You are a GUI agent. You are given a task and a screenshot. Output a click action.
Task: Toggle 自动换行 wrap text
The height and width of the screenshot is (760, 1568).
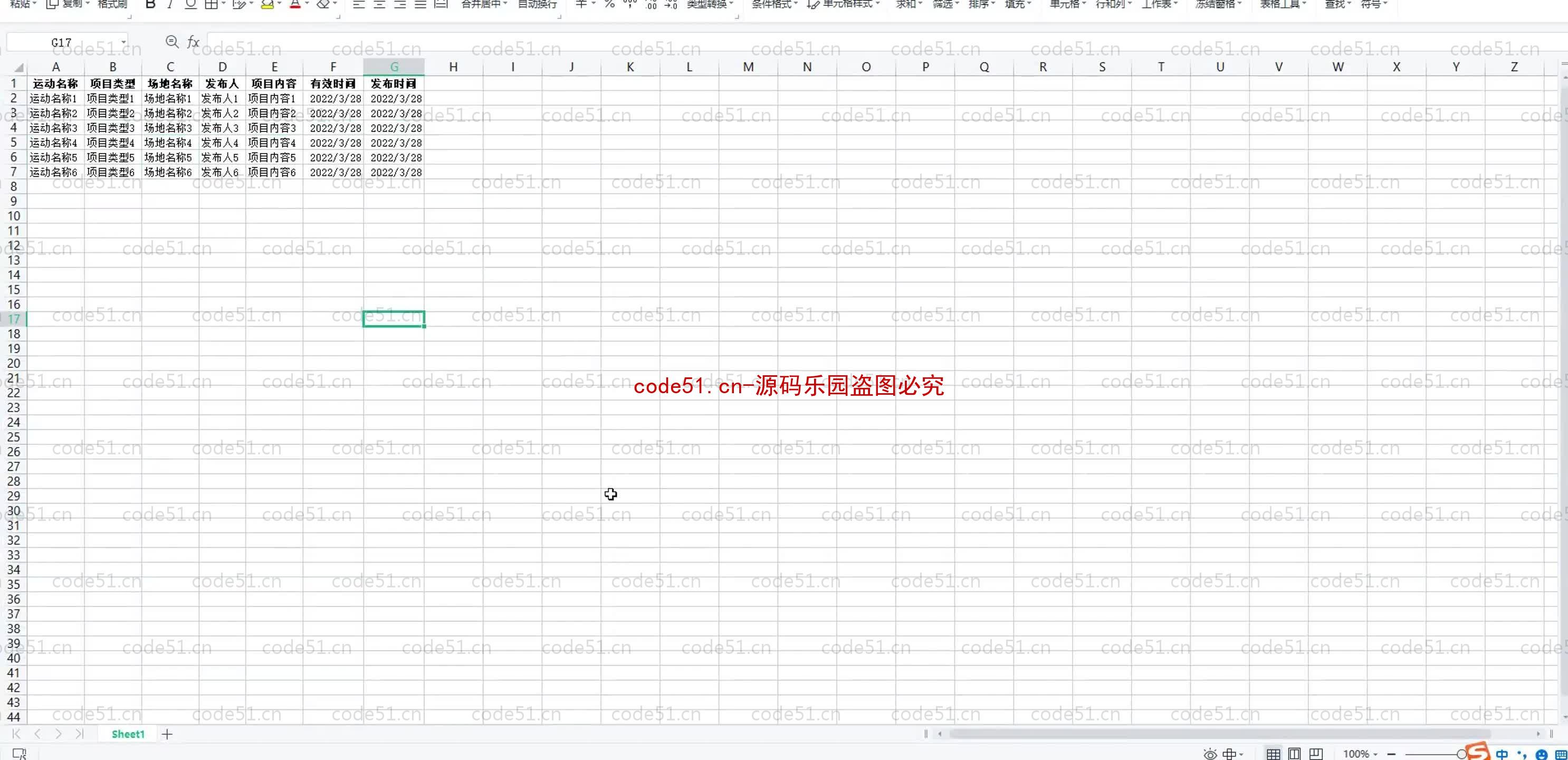pos(538,4)
